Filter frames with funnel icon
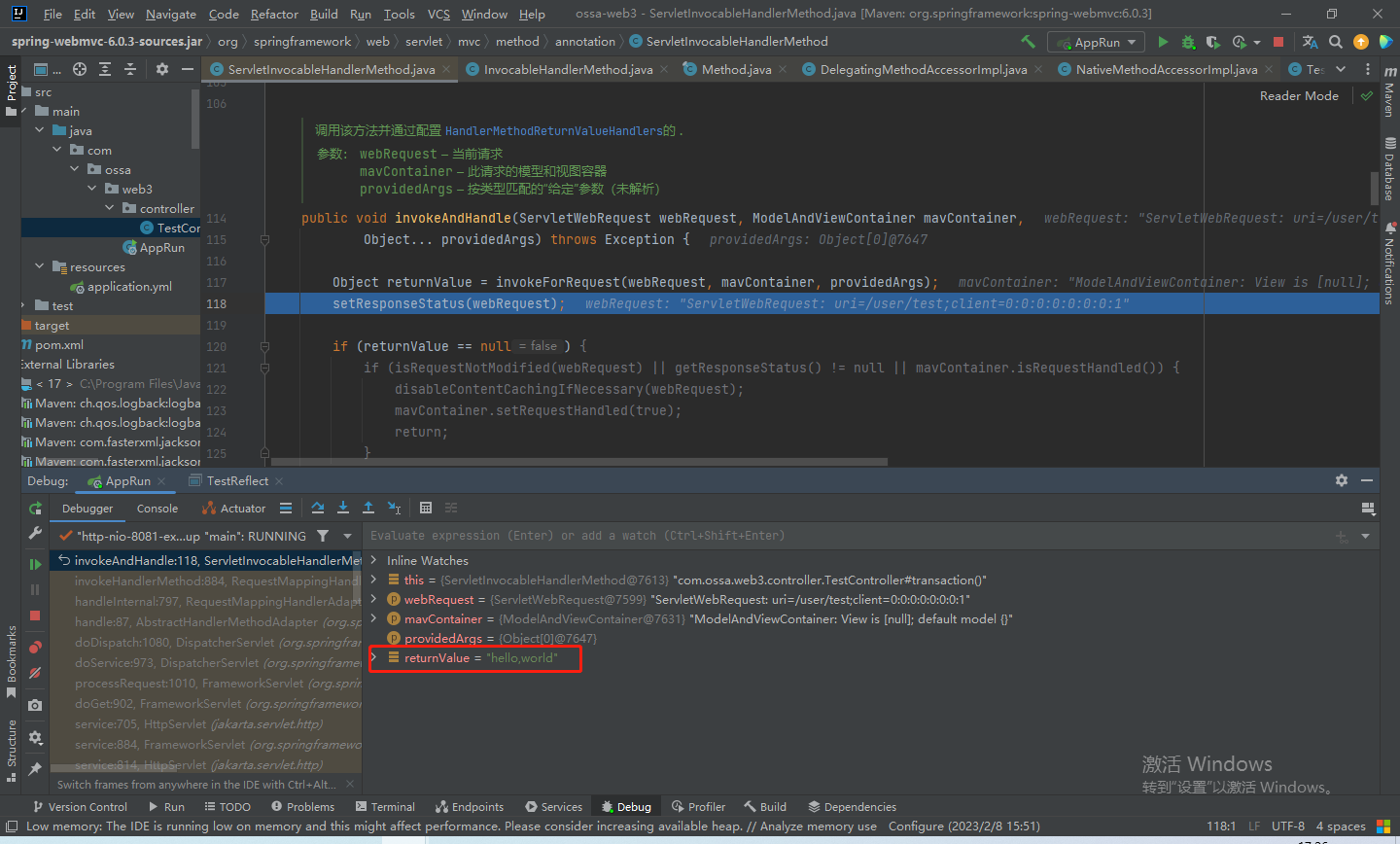This screenshot has width=1400, height=844. click(x=323, y=536)
